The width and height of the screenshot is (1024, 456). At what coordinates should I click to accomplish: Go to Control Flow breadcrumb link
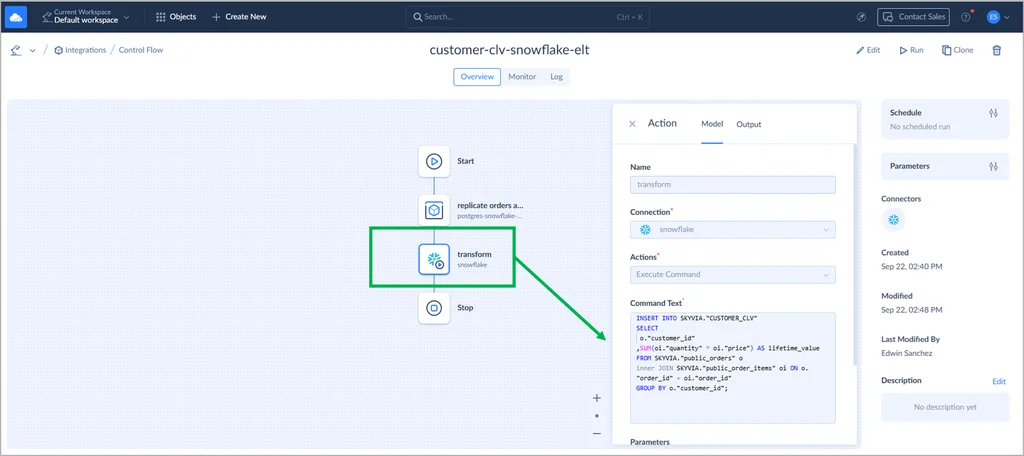coord(141,50)
